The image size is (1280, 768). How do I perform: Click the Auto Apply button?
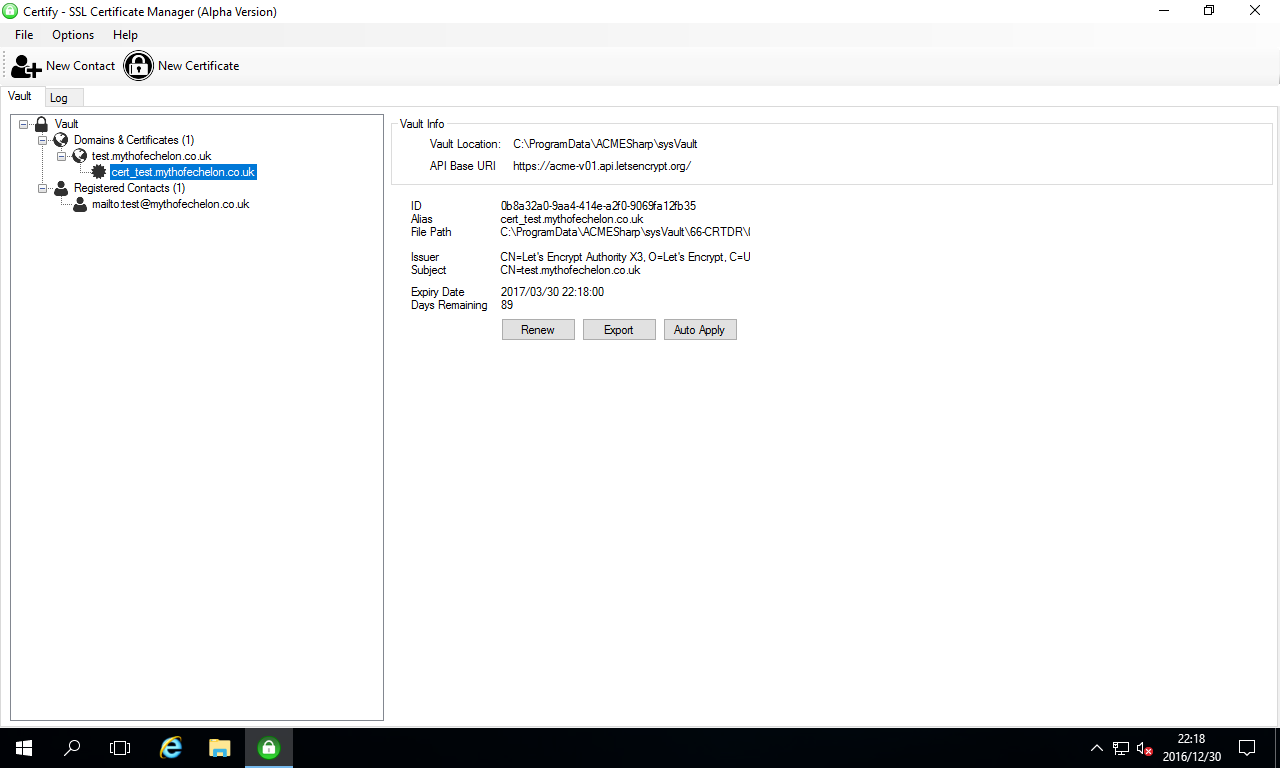700,330
